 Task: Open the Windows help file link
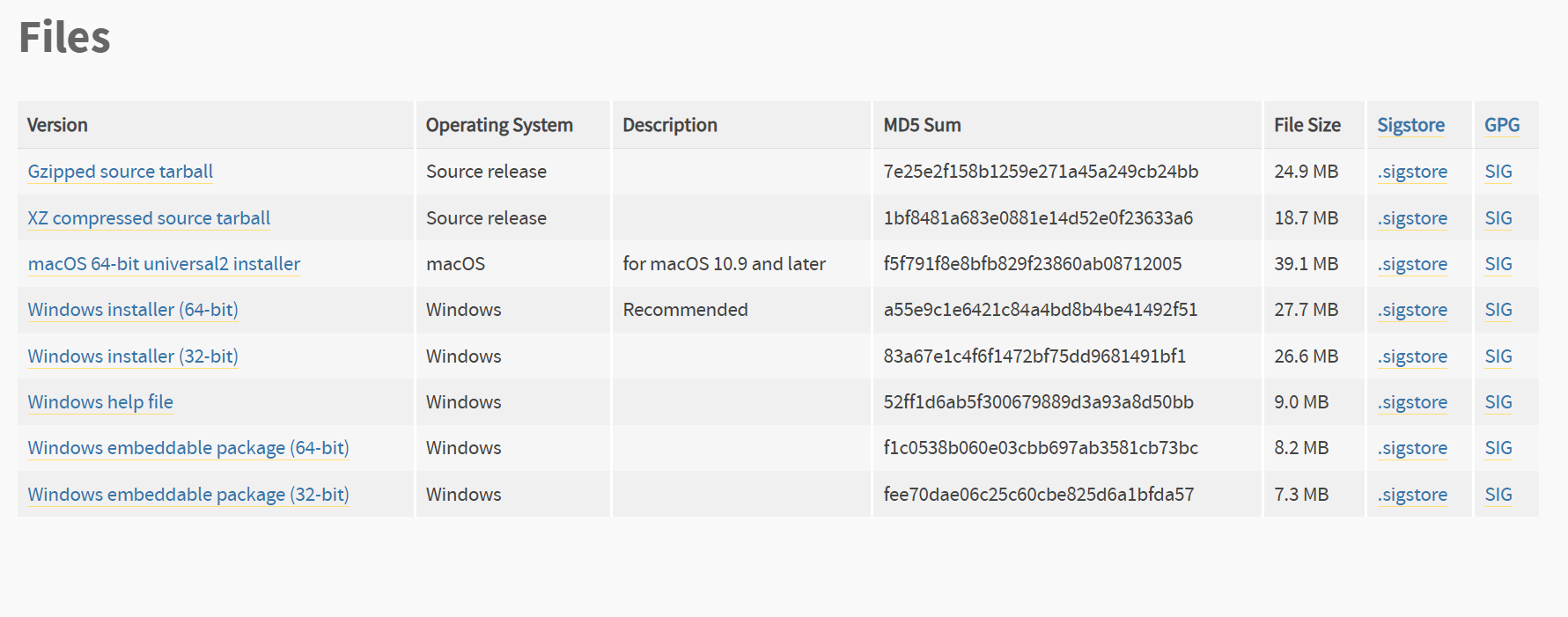tap(100, 402)
